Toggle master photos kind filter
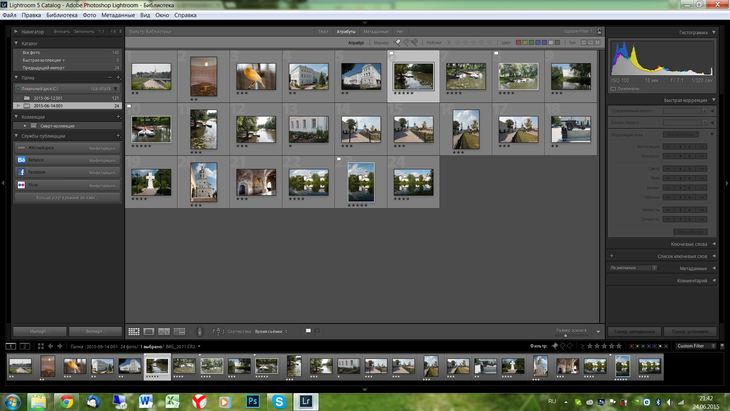This screenshot has height=411, width=730. click(x=584, y=42)
